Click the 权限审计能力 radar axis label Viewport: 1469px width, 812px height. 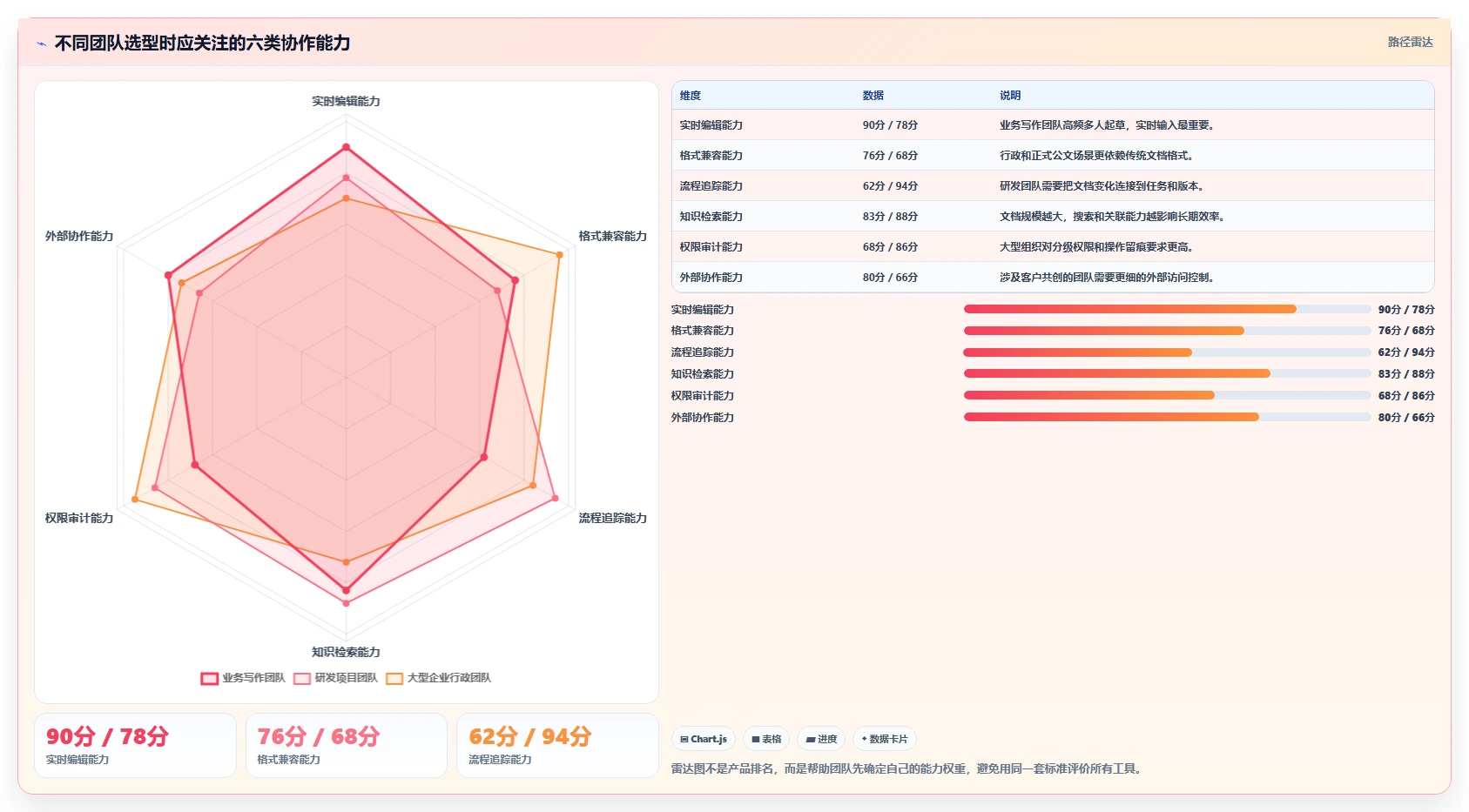[79, 518]
